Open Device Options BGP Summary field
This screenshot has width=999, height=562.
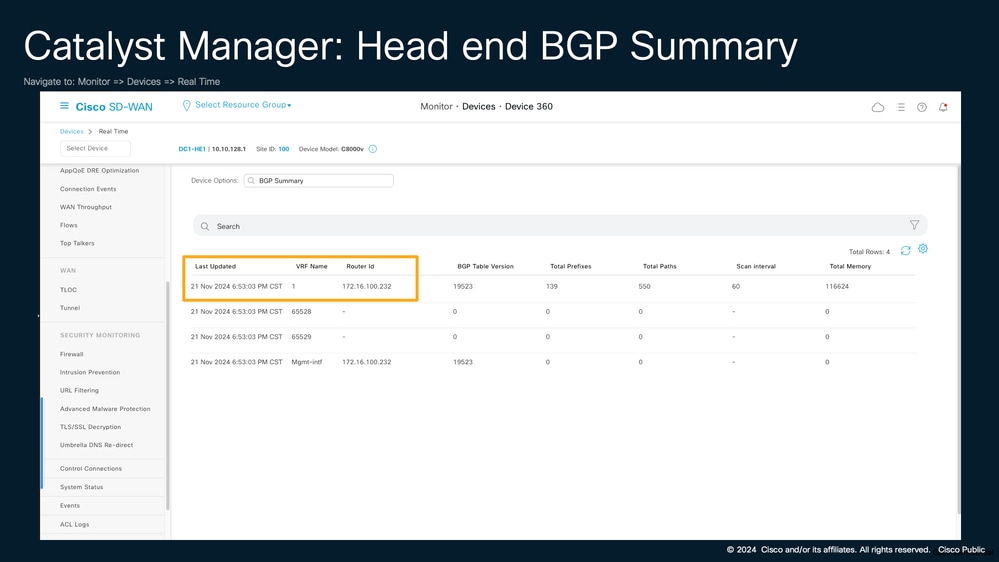click(319, 181)
